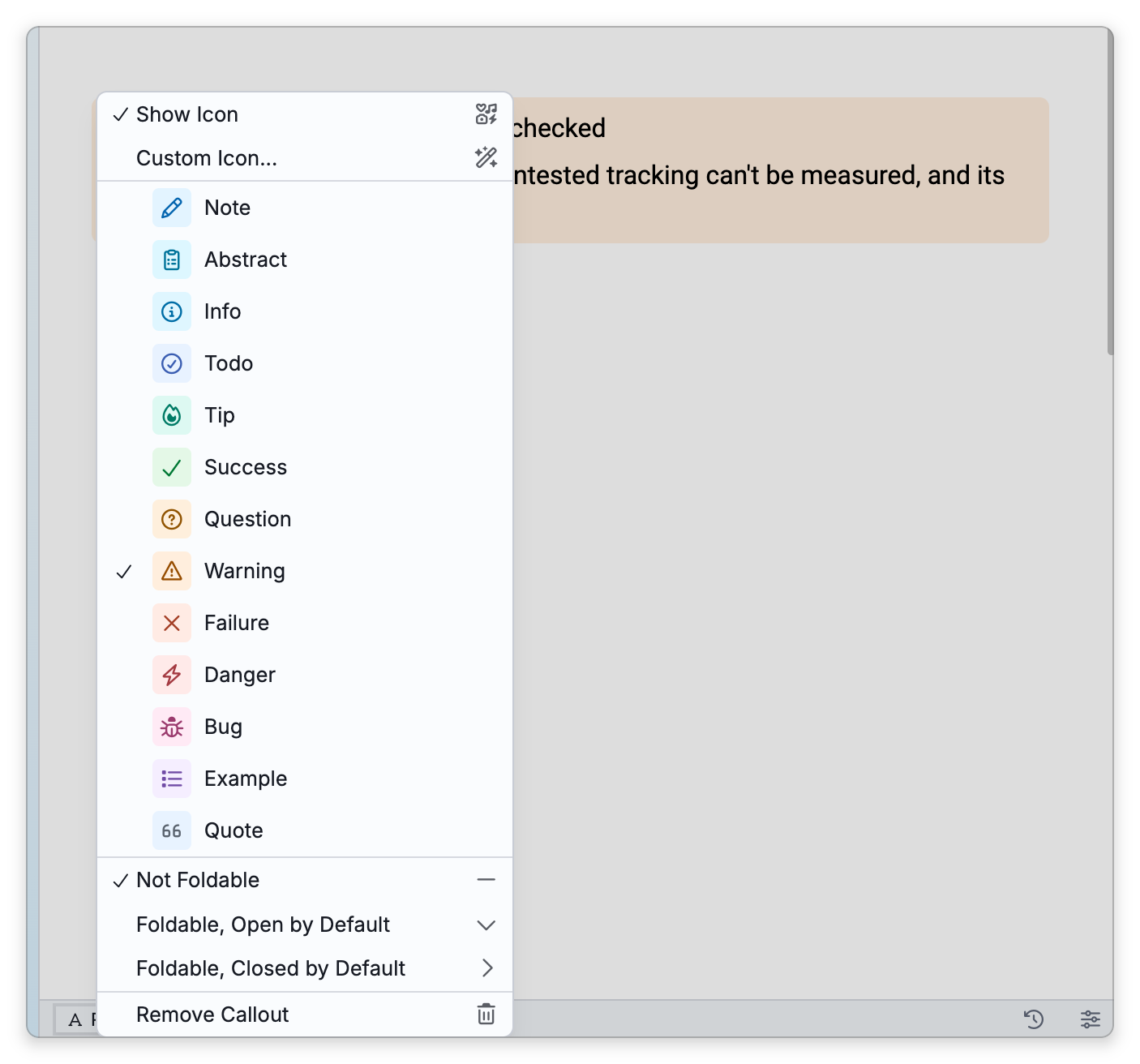Select the Remove Callout menu entry
This screenshot has width=1140, height=1064.
(x=305, y=1015)
